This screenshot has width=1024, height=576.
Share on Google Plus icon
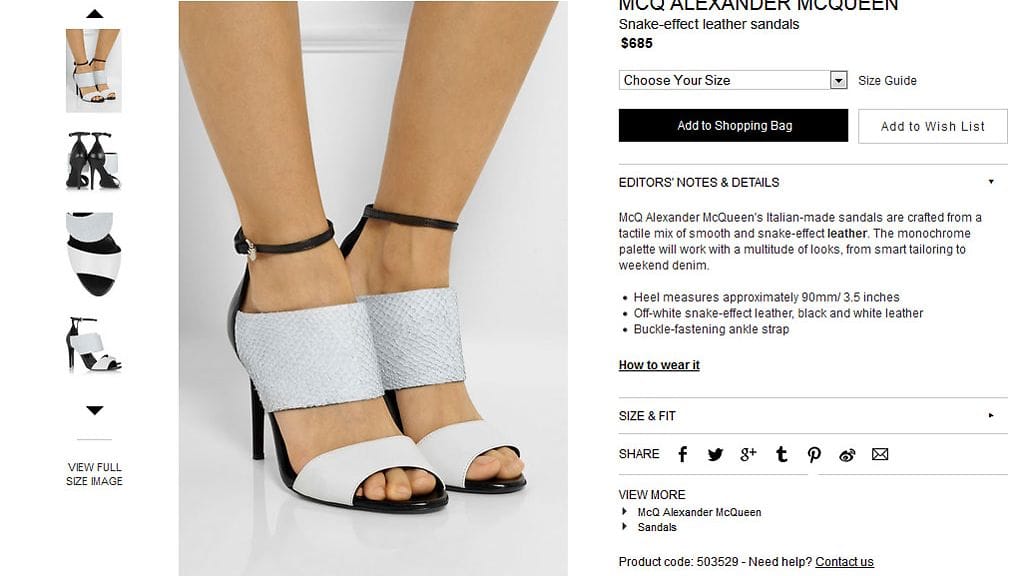(748, 455)
